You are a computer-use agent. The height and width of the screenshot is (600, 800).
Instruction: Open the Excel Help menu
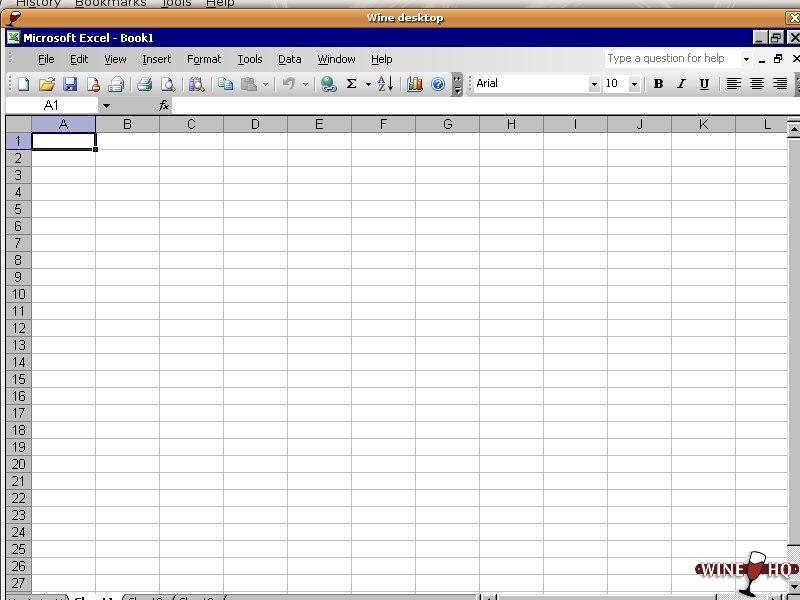[x=382, y=59]
